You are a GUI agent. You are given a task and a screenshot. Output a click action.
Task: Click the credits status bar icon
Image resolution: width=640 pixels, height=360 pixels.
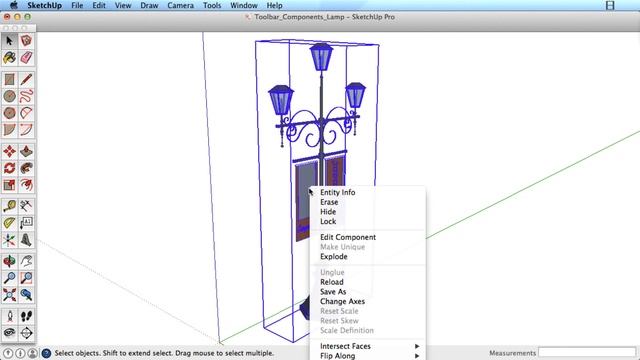point(20,353)
